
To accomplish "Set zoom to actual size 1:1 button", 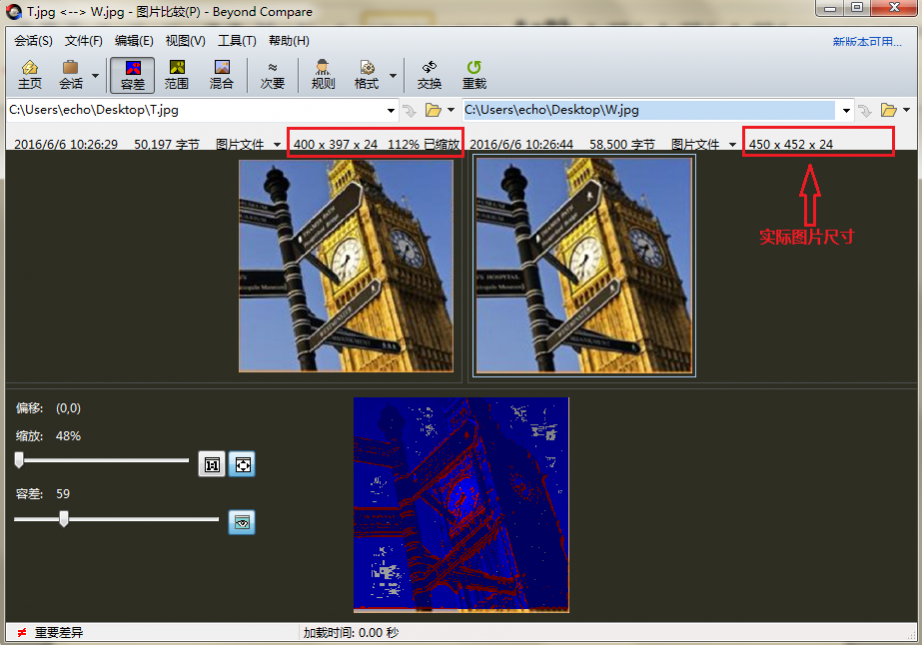I will coord(212,464).
